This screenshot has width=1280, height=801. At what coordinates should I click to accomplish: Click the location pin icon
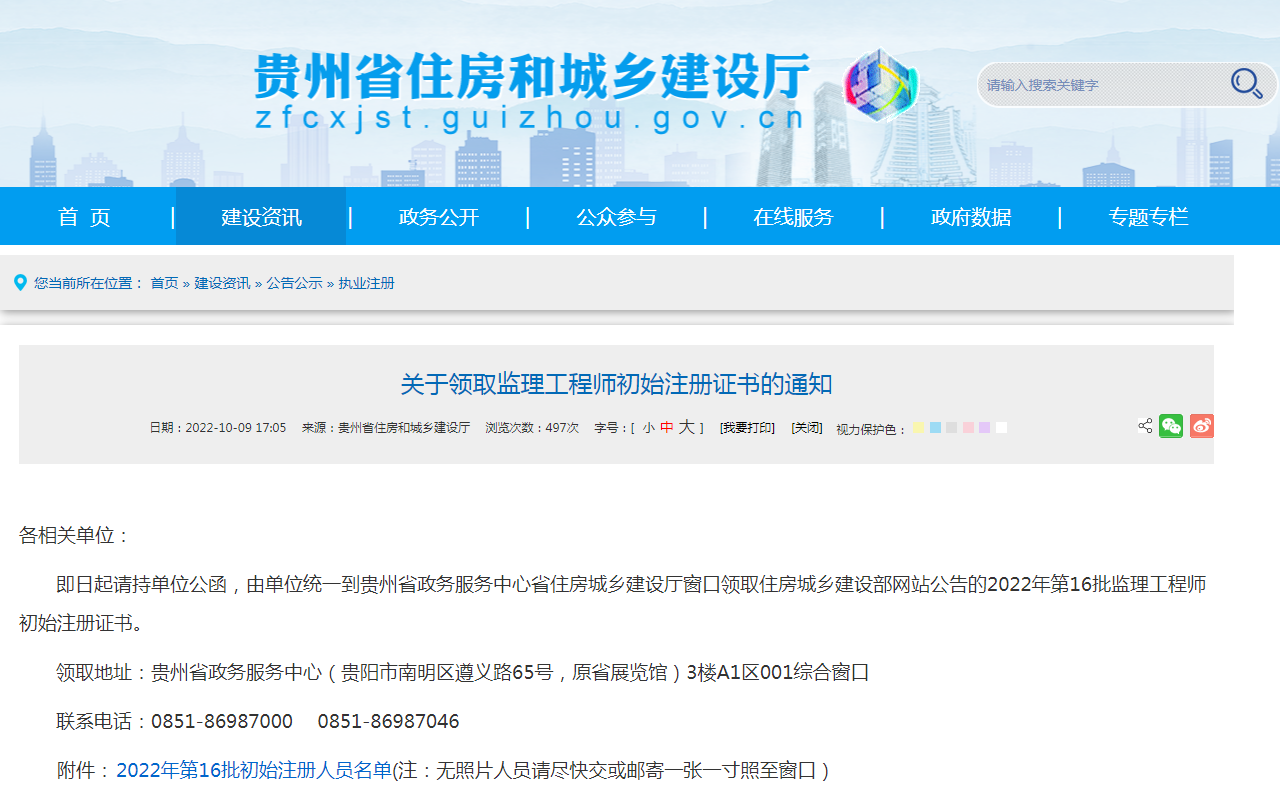(20, 283)
